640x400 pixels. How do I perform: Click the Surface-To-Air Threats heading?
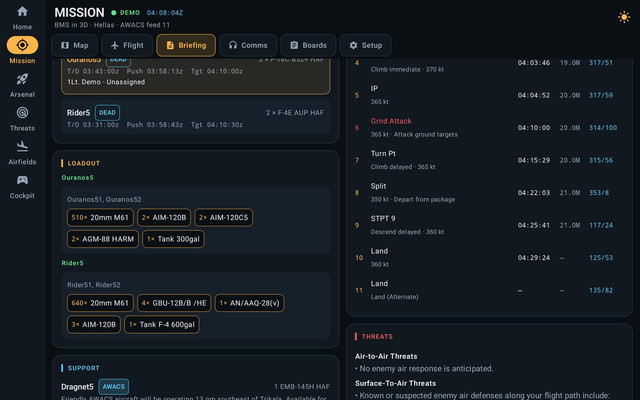396,383
